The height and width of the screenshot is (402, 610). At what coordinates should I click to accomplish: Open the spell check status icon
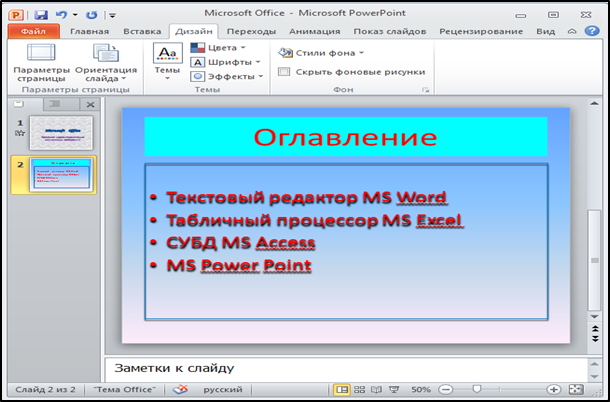180,389
